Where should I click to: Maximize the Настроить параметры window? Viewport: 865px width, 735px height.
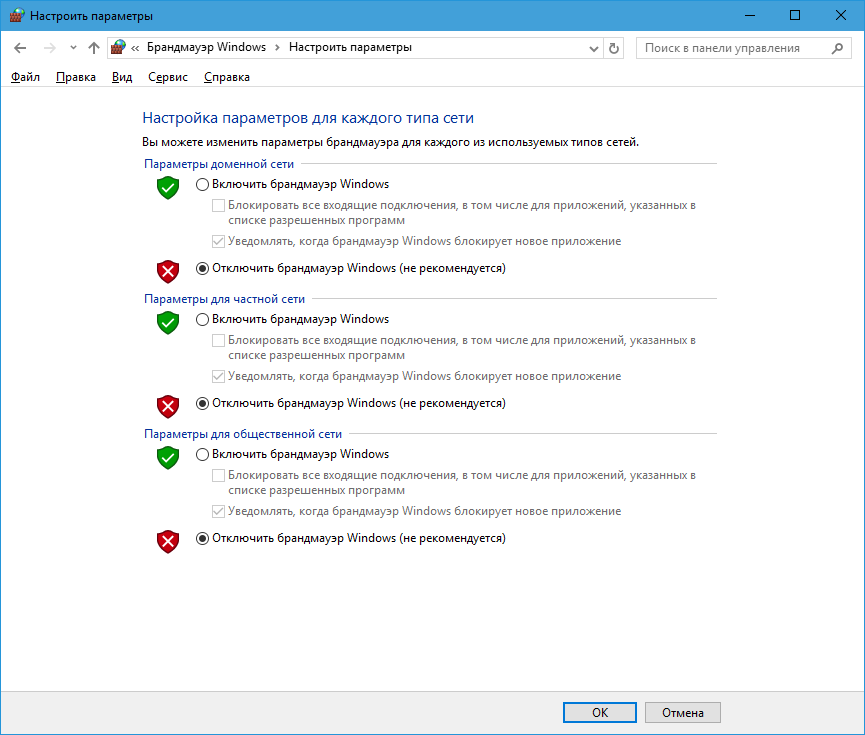point(795,15)
